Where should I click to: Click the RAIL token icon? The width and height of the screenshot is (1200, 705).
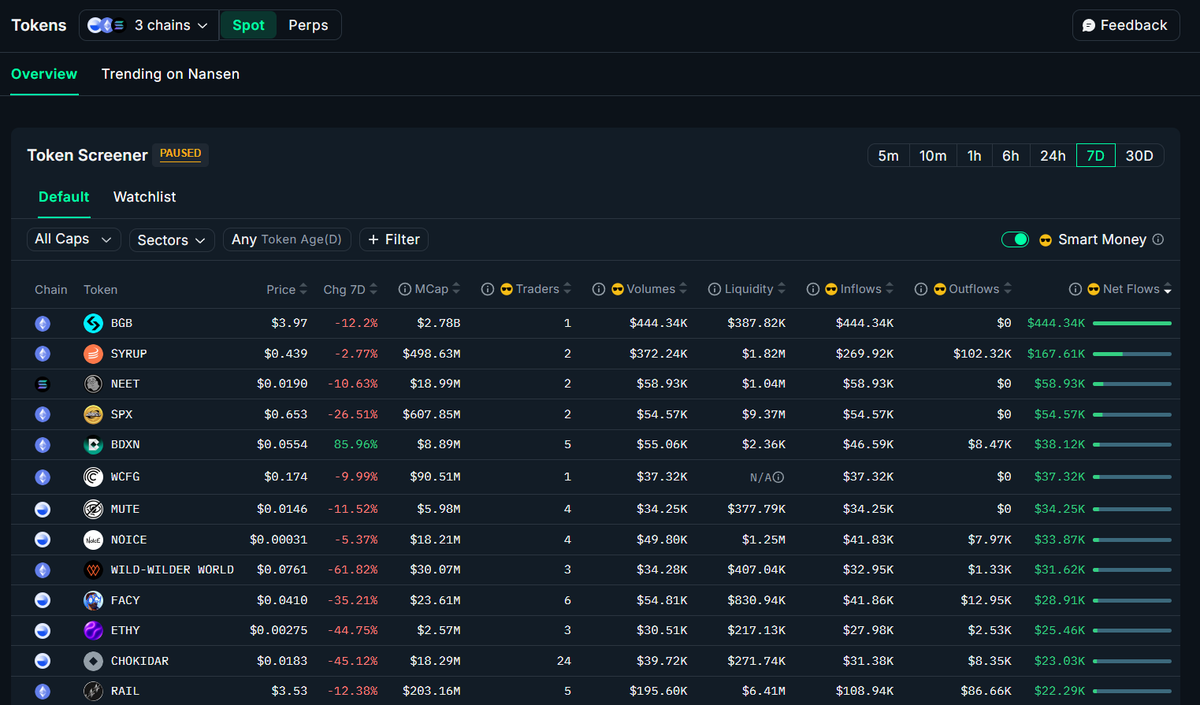pyautogui.click(x=93, y=691)
